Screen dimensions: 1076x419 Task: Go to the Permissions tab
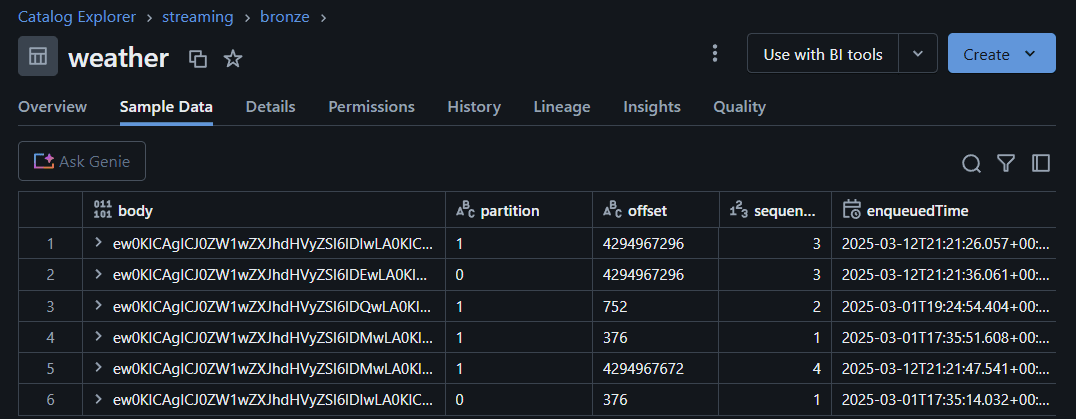pyautogui.click(x=371, y=107)
